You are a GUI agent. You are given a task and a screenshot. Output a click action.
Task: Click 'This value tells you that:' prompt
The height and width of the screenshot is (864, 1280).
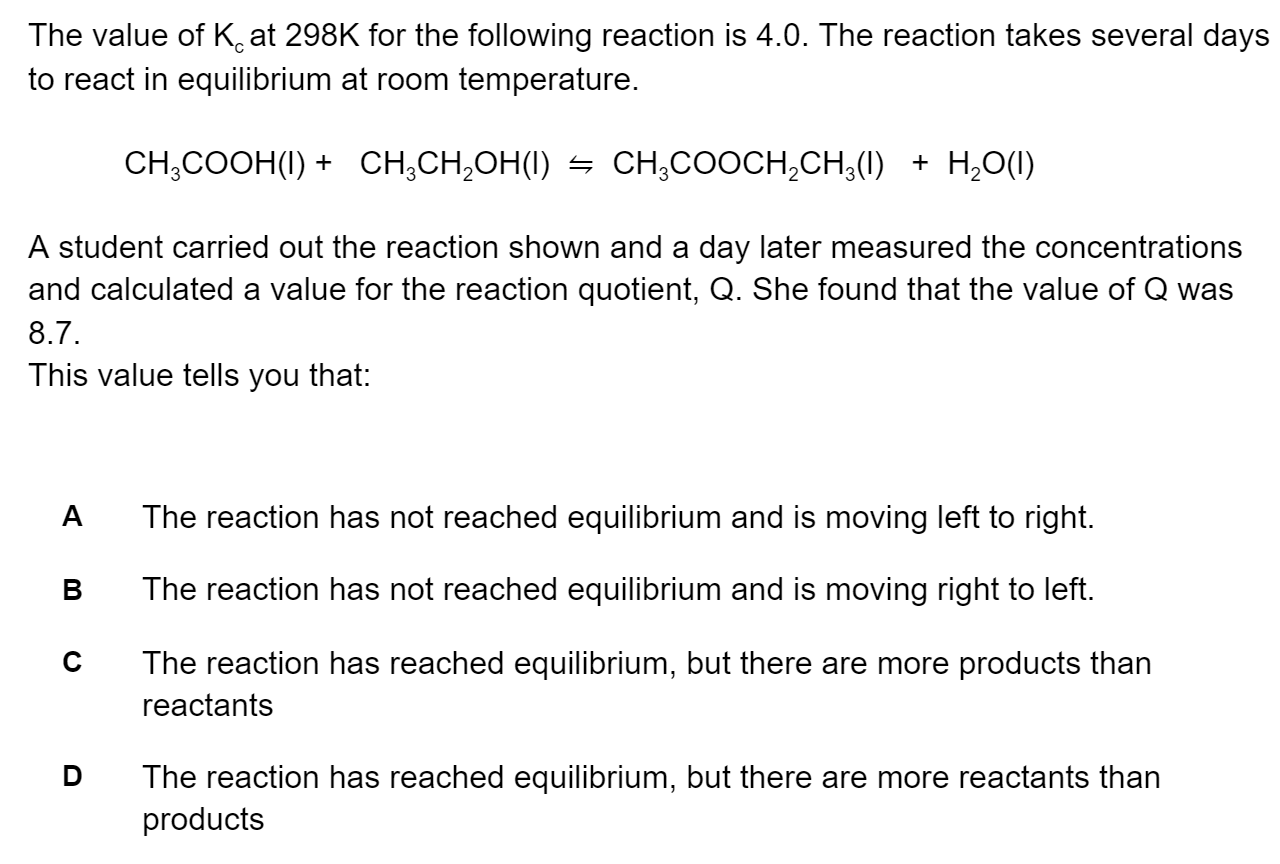click(x=200, y=376)
